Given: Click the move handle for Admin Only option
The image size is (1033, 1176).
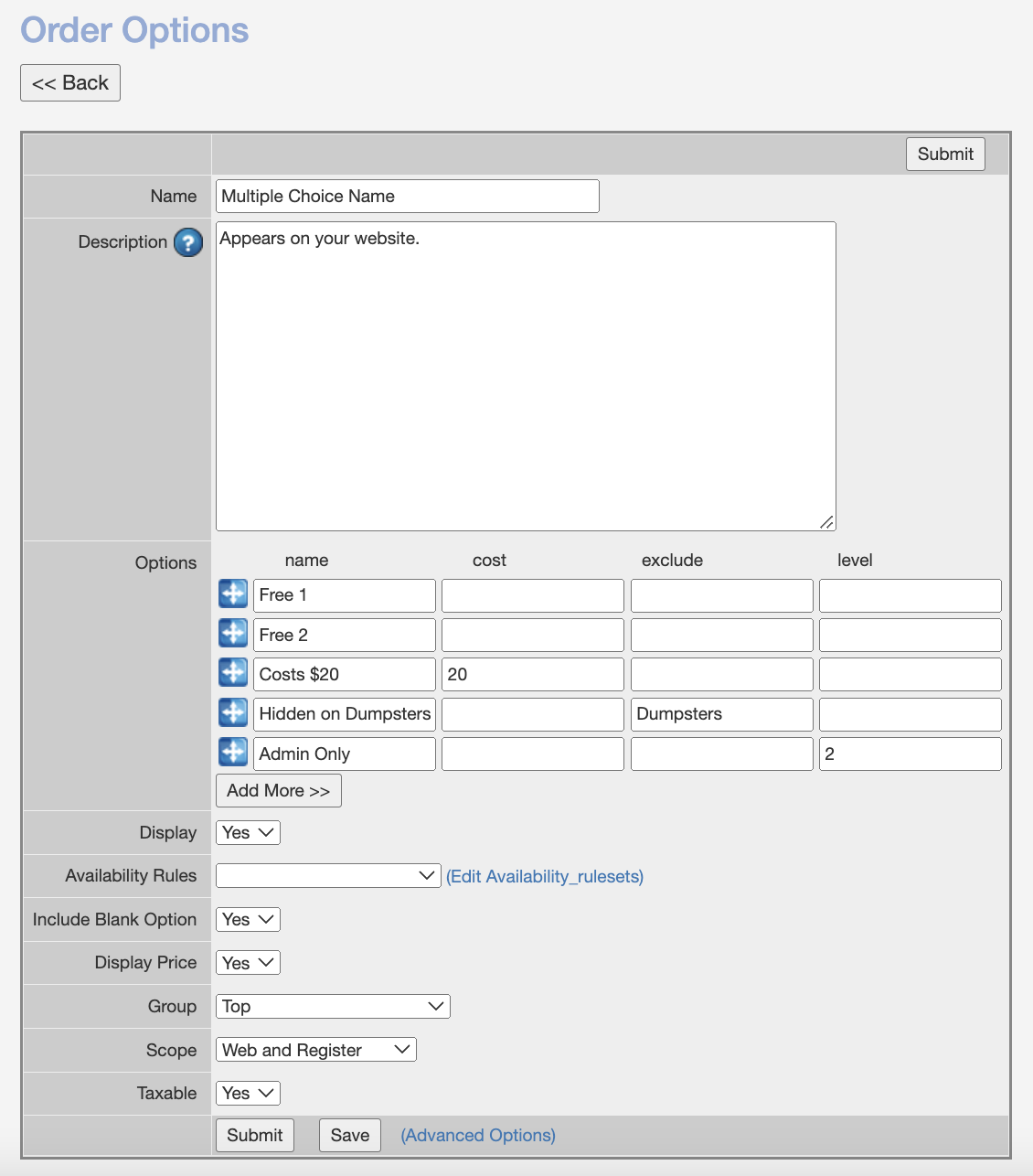Looking at the screenshot, I should 233,752.
